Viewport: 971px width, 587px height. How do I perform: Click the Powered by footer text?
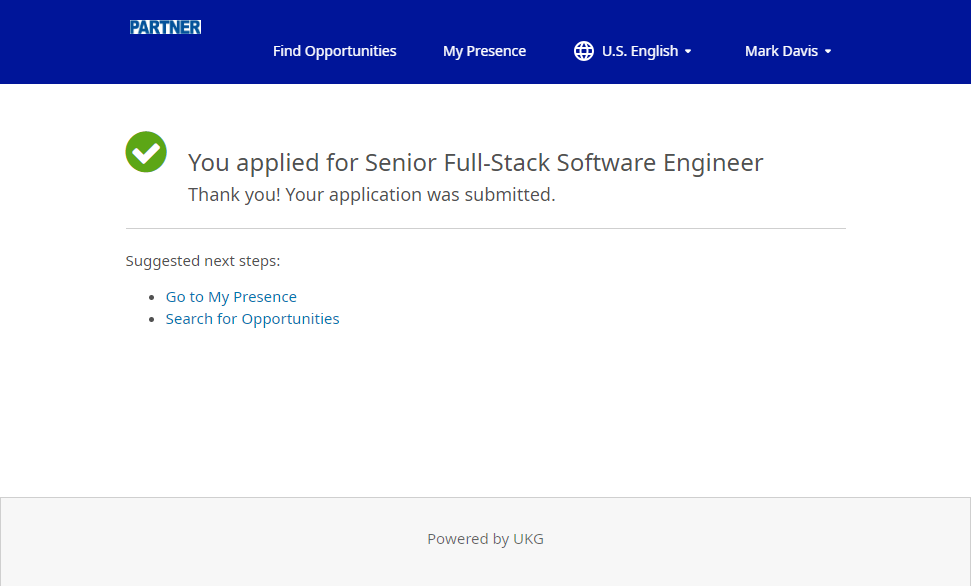click(x=467, y=539)
